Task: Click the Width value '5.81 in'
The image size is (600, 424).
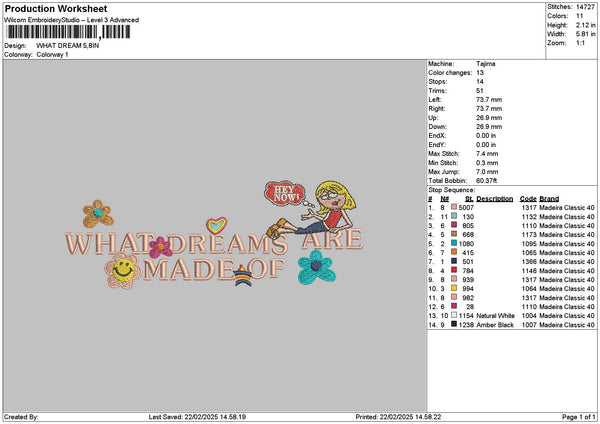Action: [585, 34]
